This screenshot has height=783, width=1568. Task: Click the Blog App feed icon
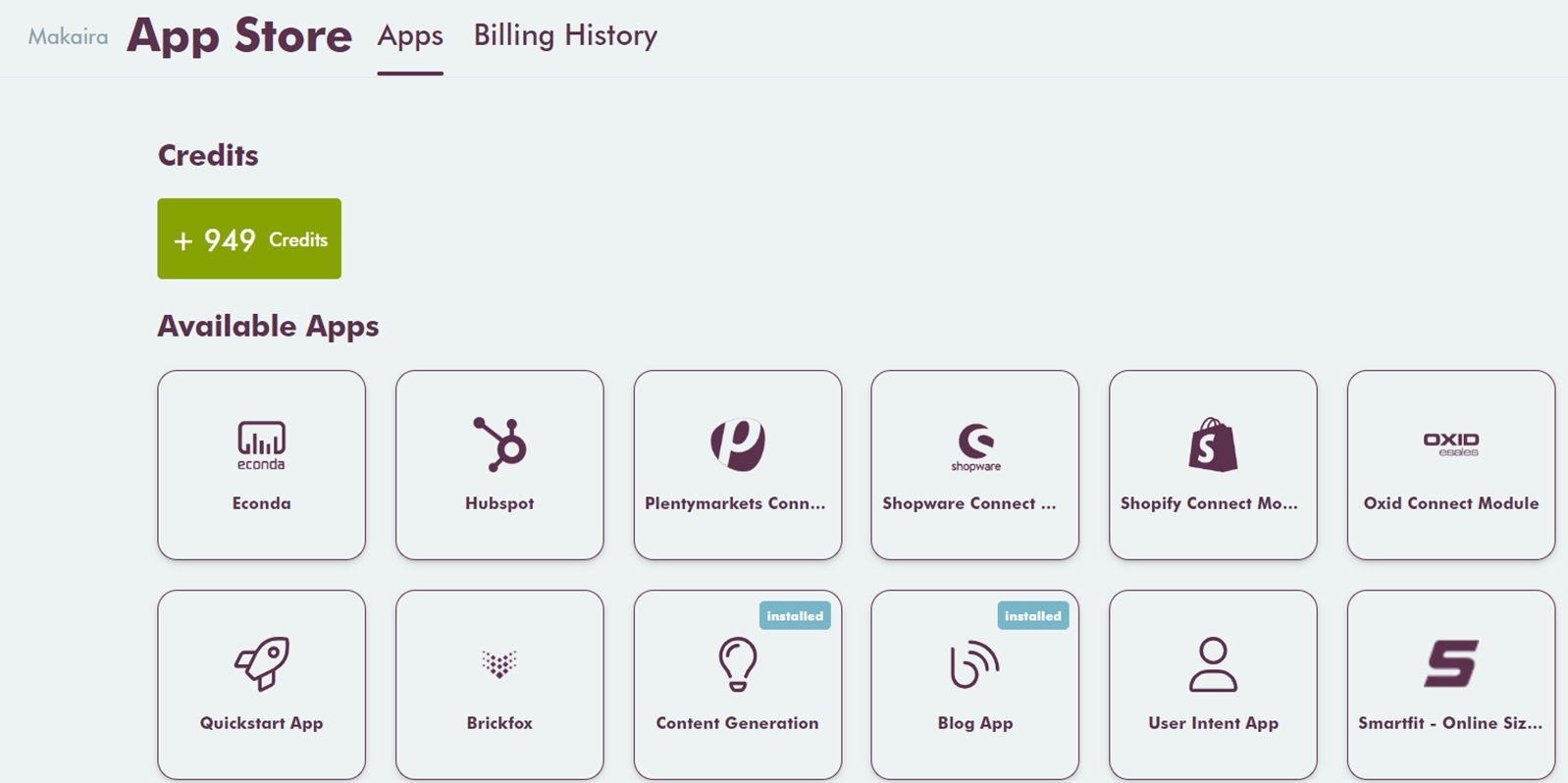(x=975, y=664)
